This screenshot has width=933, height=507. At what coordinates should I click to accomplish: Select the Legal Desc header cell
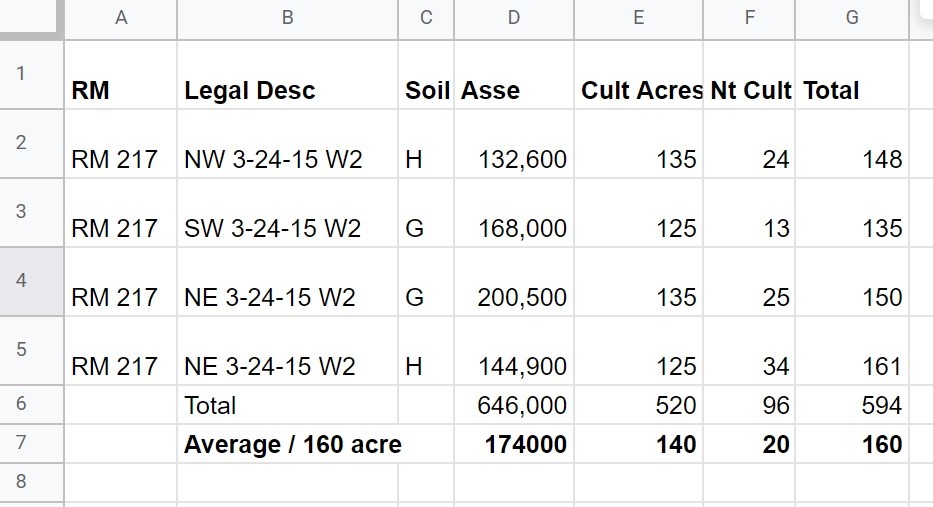(x=287, y=75)
